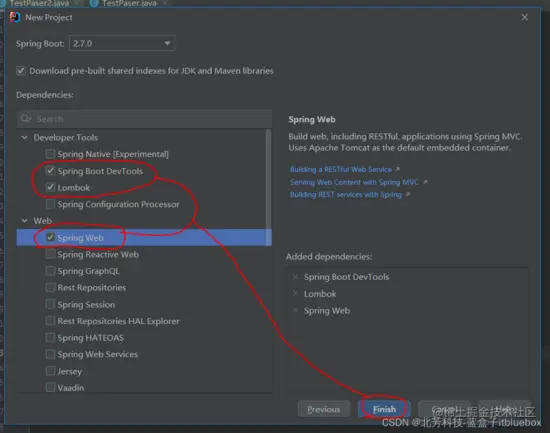The width and height of the screenshot is (550, 433).
Task: Select 'Spring Boot DevTools' in added dependencies
Action: point(346,277)
